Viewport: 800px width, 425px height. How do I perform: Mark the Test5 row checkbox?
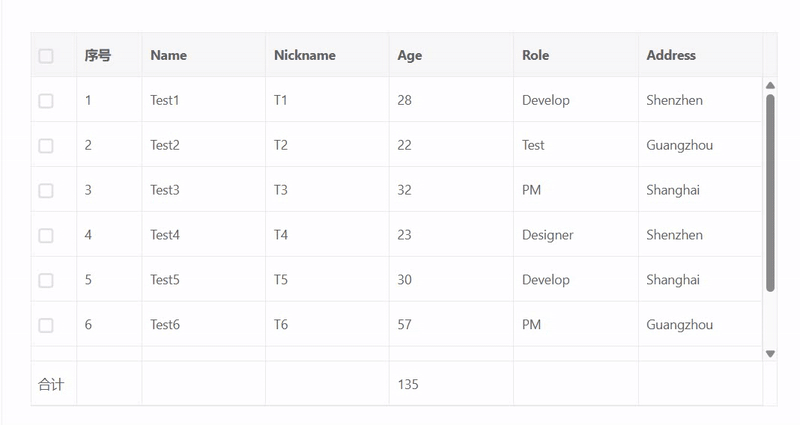coord(46,281)
